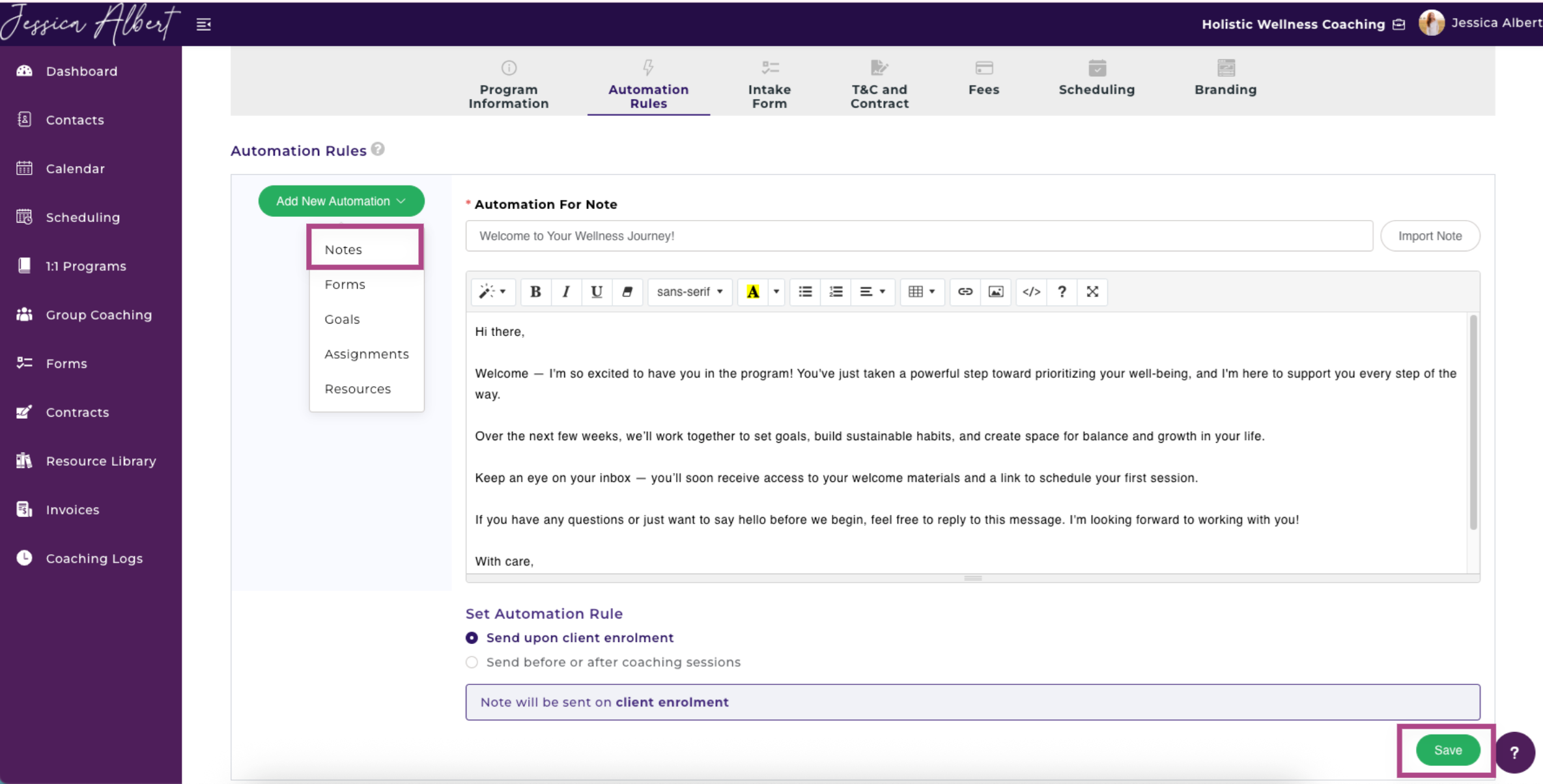Image resolution: width=1543 pixels, height=784 pixels.
Task: Click the icon beside Holistic Wellness Coaching
Action: coord(1399,24)
